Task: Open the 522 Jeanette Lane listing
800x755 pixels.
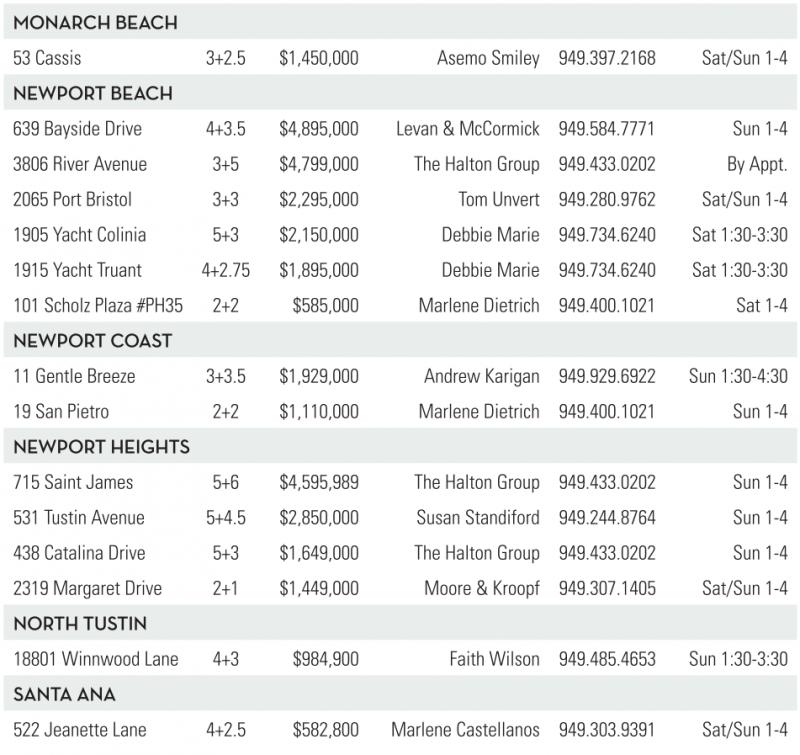Action: click(80, 730)
